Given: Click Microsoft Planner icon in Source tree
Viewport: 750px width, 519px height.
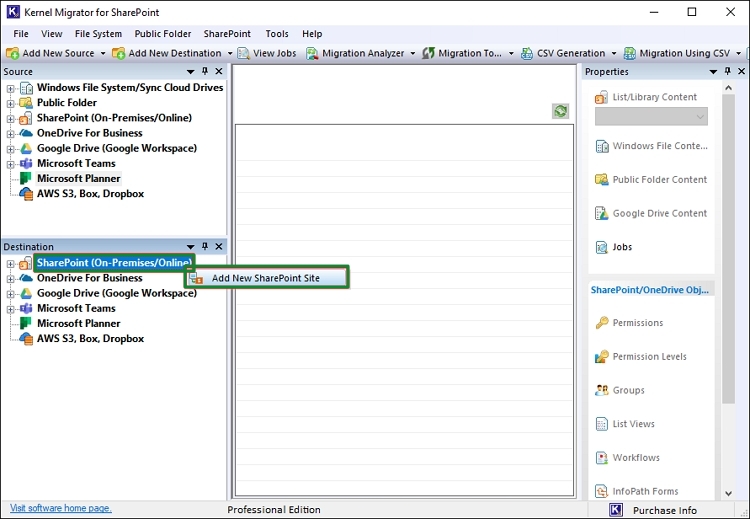Looking at the screenshot, I should [25, 178].
